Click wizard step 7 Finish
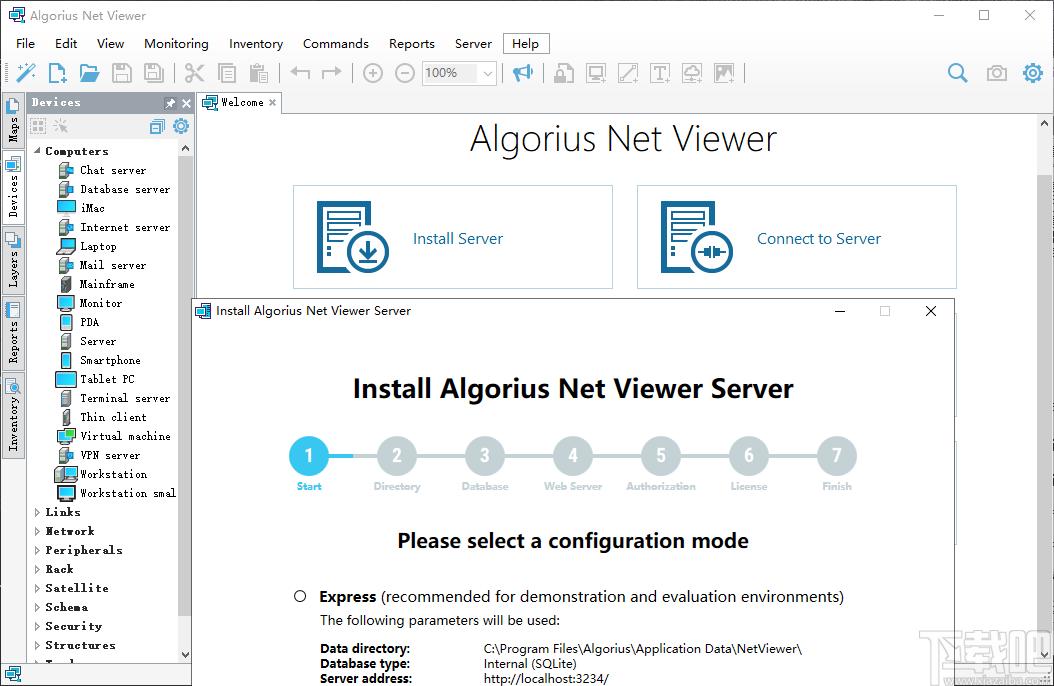 point(837,456)
